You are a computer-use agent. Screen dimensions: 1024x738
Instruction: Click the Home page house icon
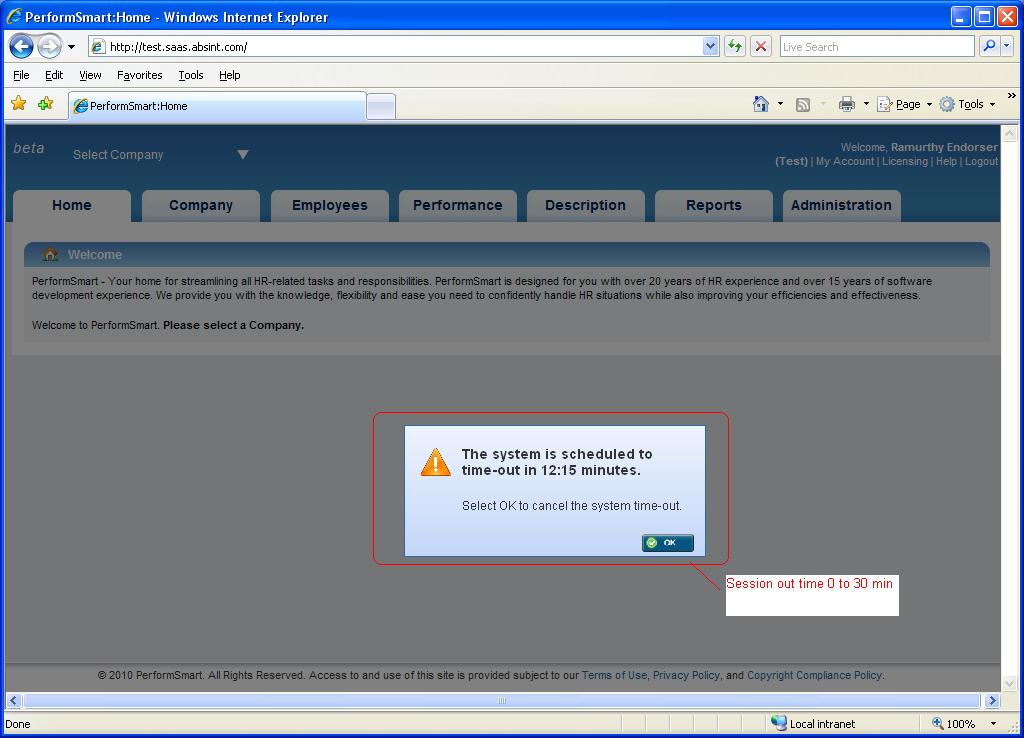point(761,104)
